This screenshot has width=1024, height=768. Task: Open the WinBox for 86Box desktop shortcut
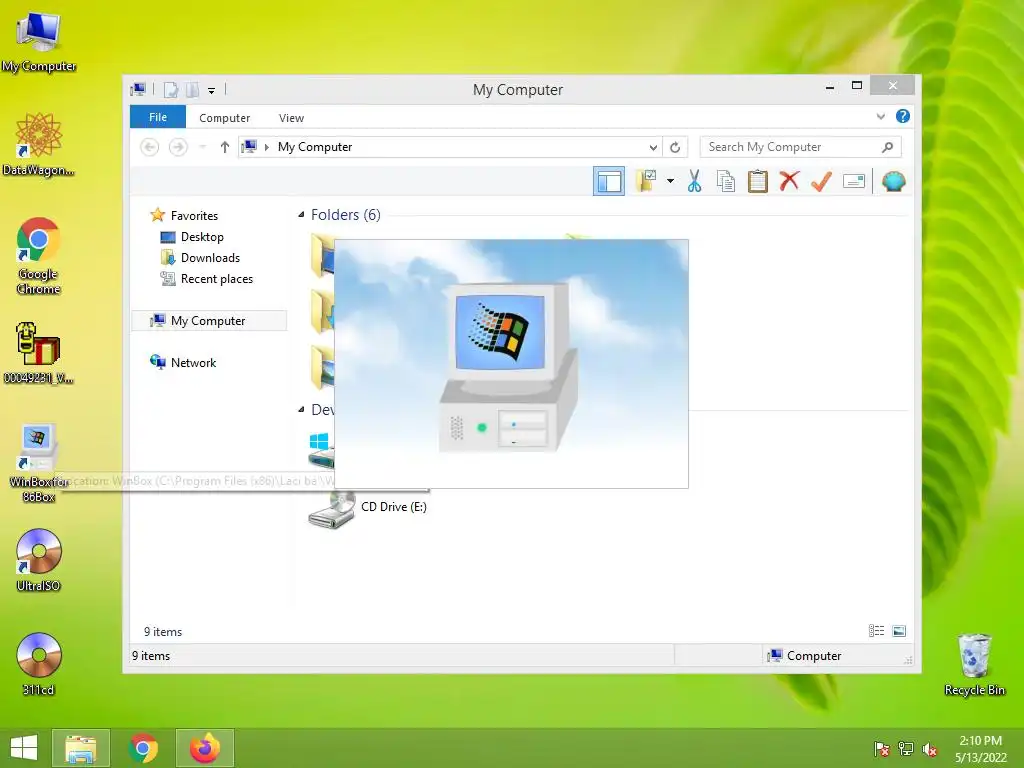(39, 462)
